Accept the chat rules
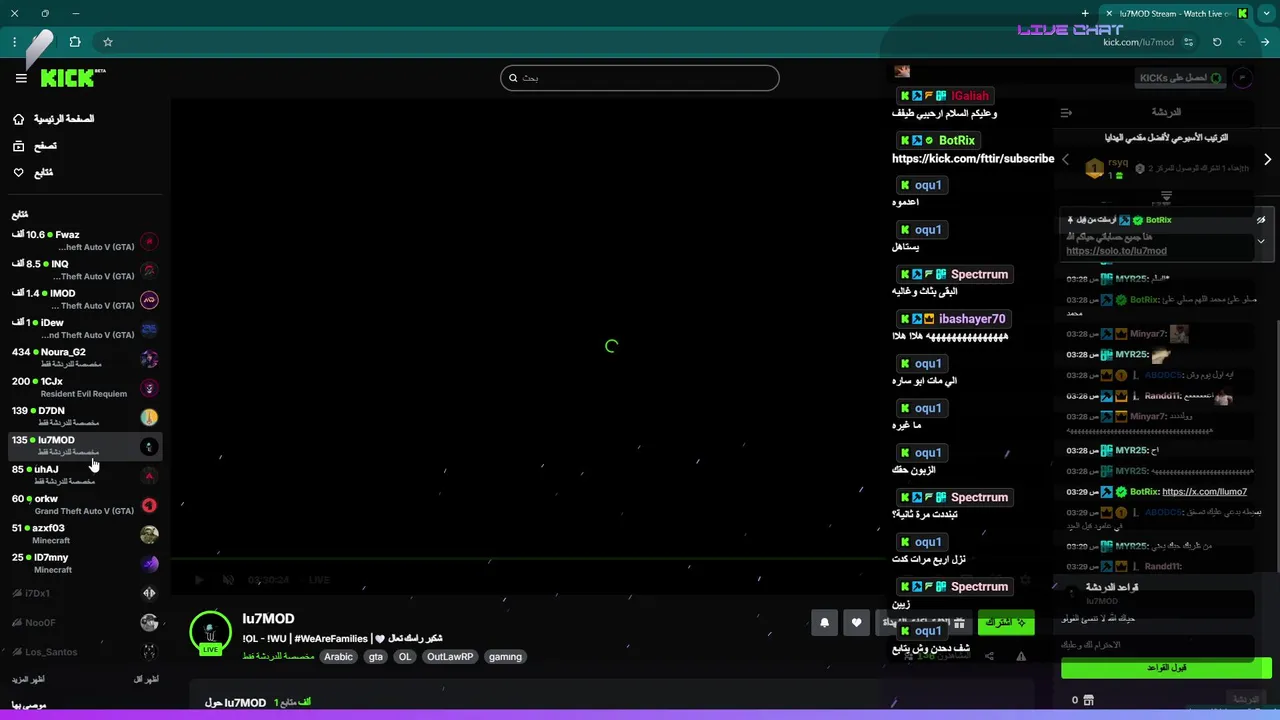Image resolution: width=1280 pixels, height=720 pixels. click(1166, 668)
